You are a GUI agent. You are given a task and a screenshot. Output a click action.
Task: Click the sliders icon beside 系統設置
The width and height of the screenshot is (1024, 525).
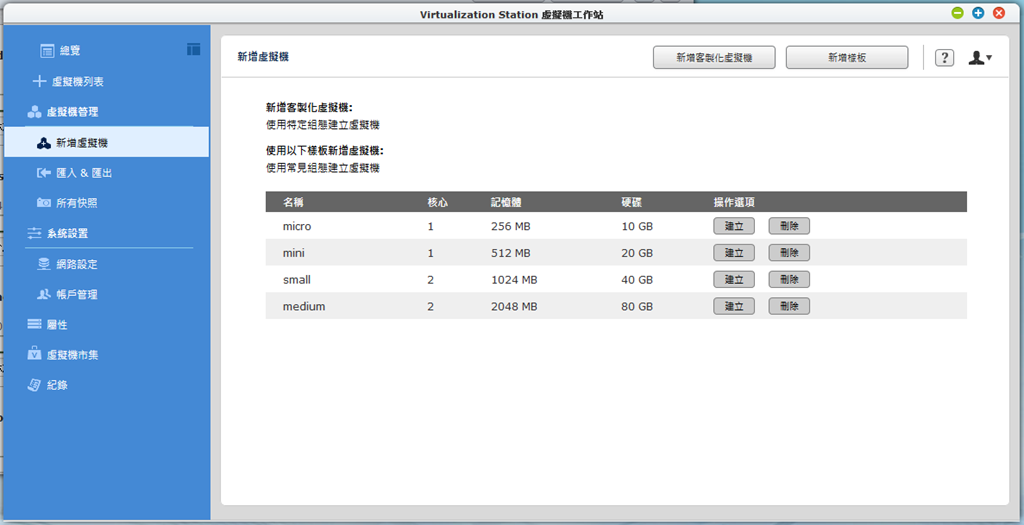[34, 233]
